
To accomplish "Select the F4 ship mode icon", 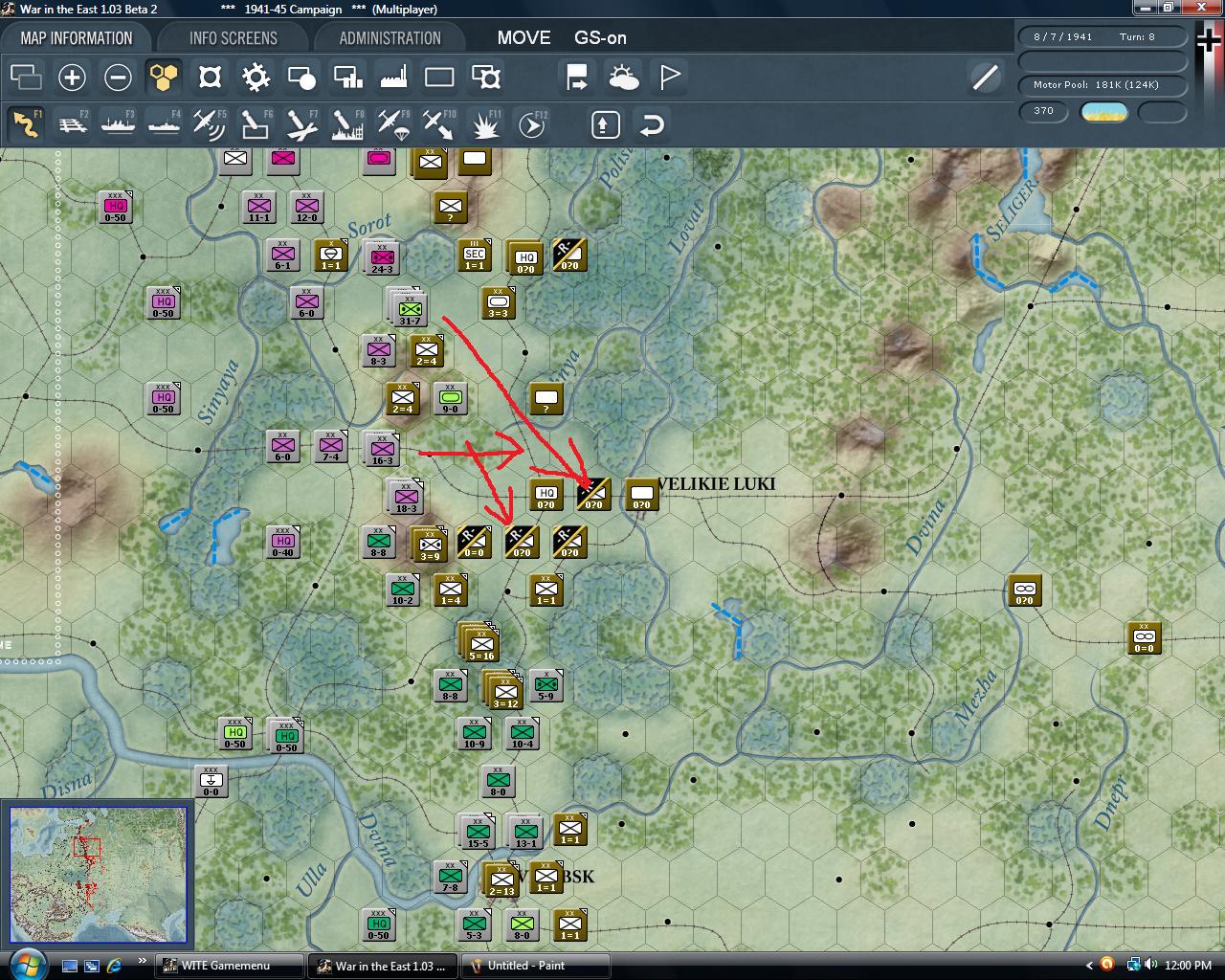I will pyautogui.click(x=164, y=124).
